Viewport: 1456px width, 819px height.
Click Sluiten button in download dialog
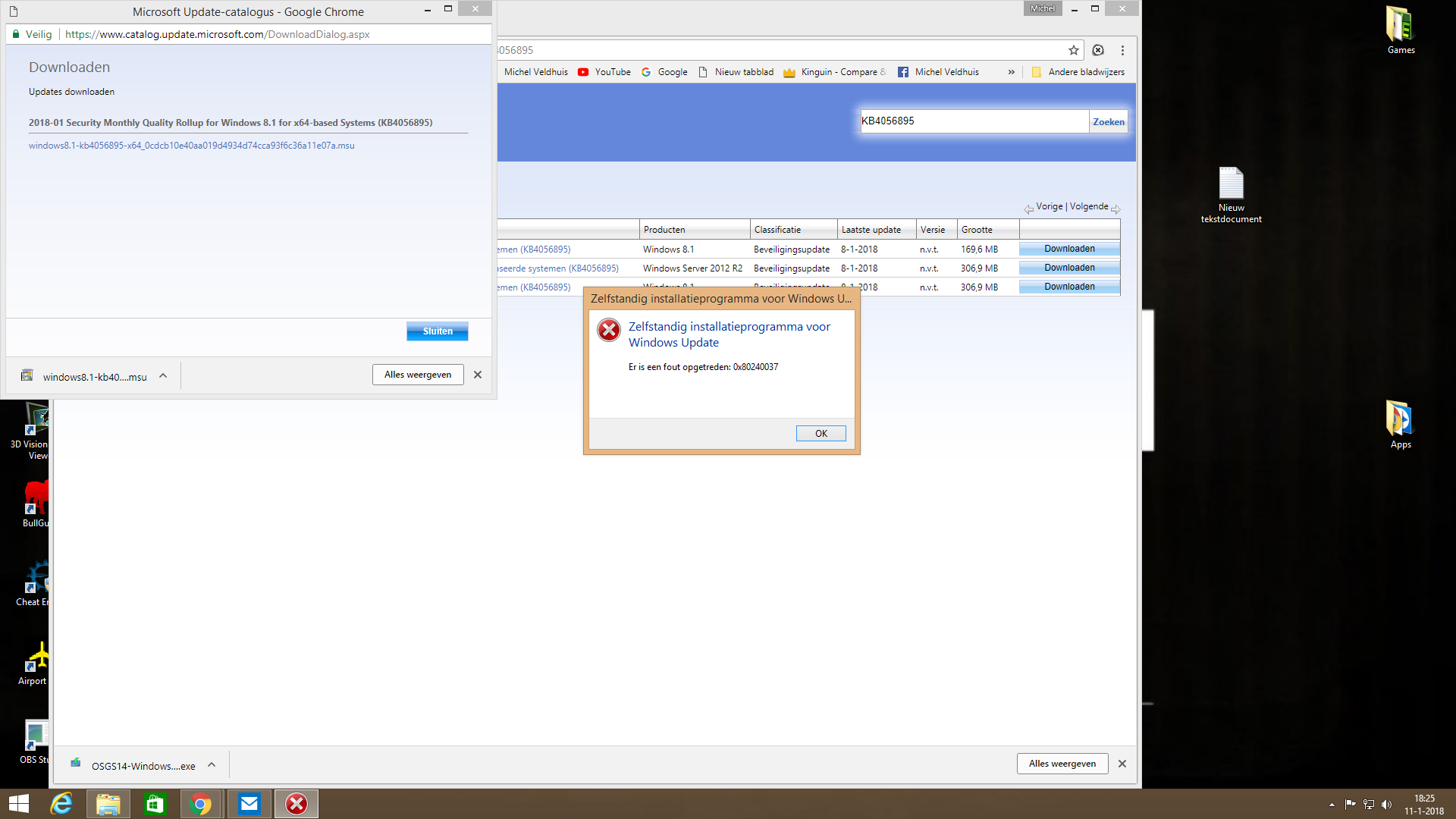tap(438, 331)
